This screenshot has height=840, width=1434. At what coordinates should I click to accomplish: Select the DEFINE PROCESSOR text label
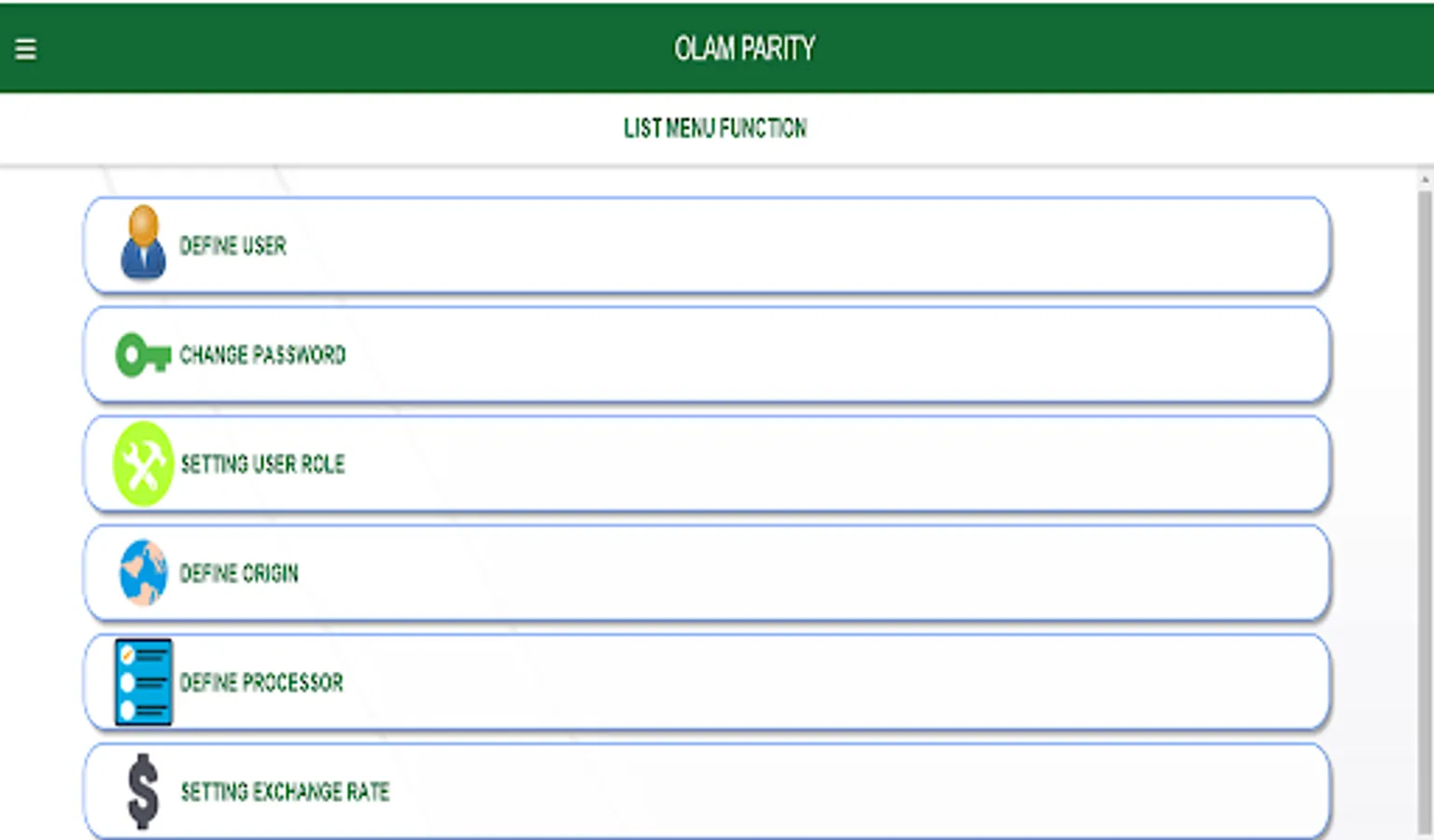tap(261, 682)
